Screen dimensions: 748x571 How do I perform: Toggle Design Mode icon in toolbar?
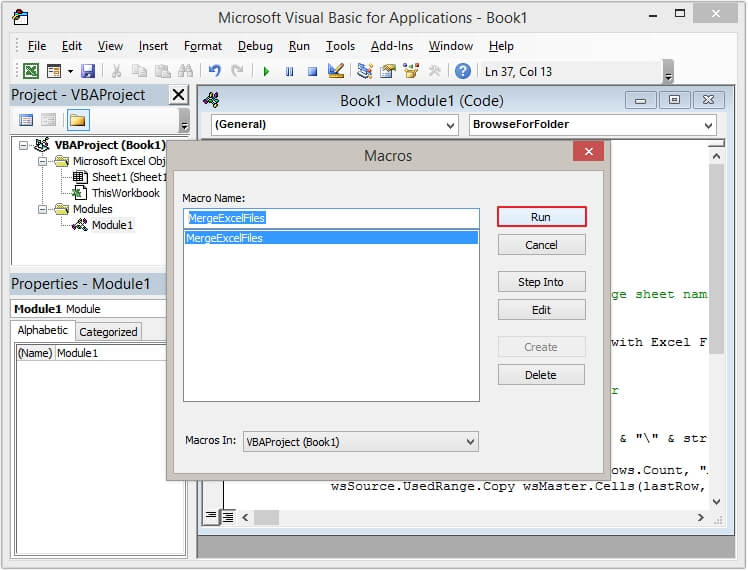[x=336, y=71]
